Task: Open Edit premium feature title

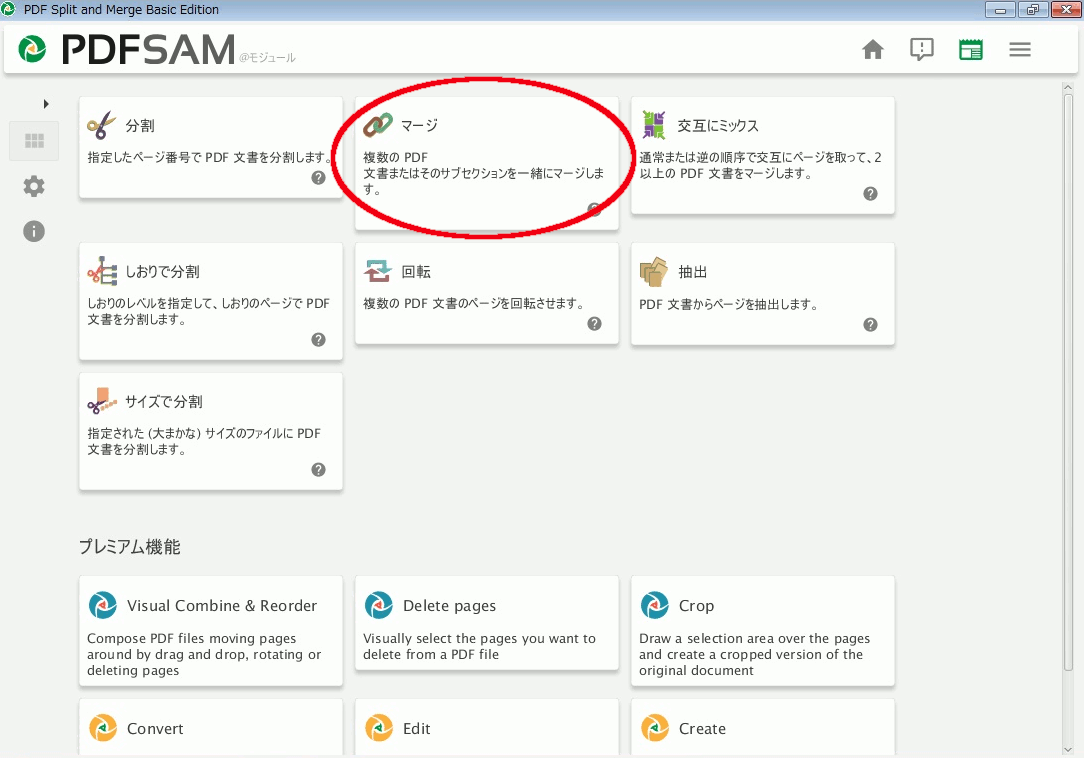Action: pos(417,729)
